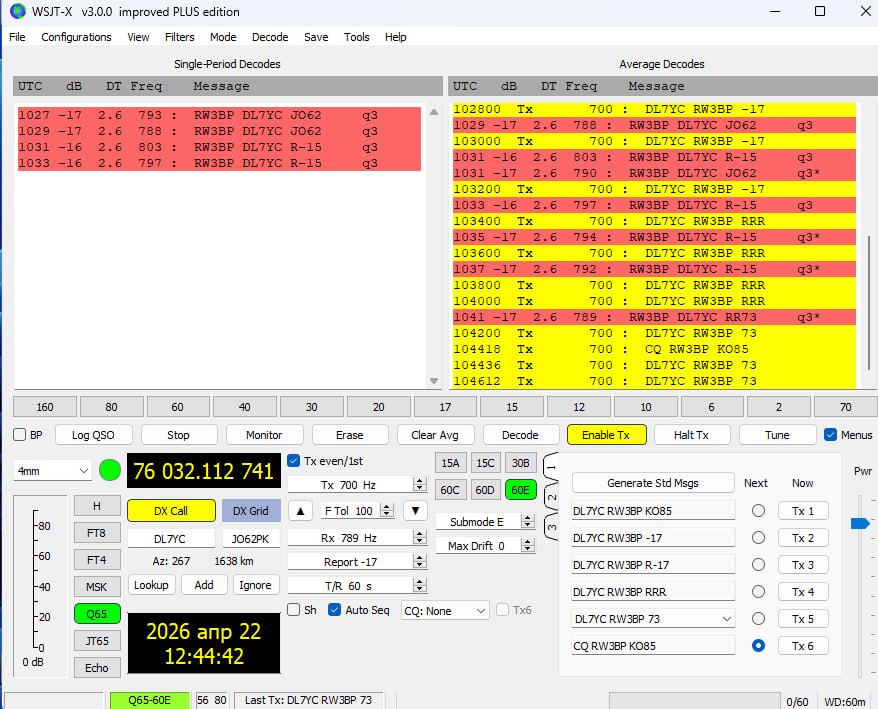Screen dimensions: 878x709
Task: Adjust the Tx 700 Hz spinner arrows
Action: tap(419, 484)
